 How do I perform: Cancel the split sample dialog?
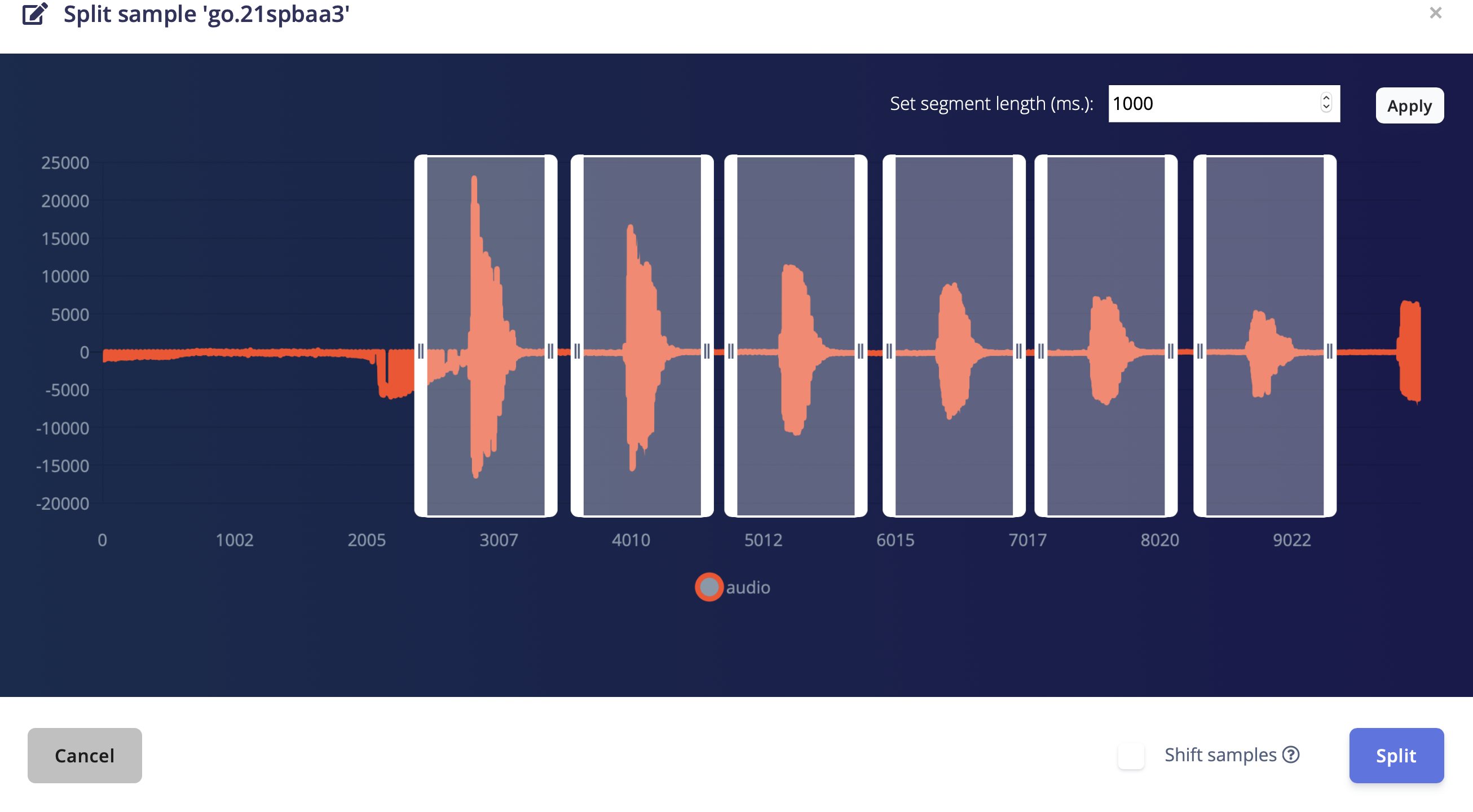(85, 756)
